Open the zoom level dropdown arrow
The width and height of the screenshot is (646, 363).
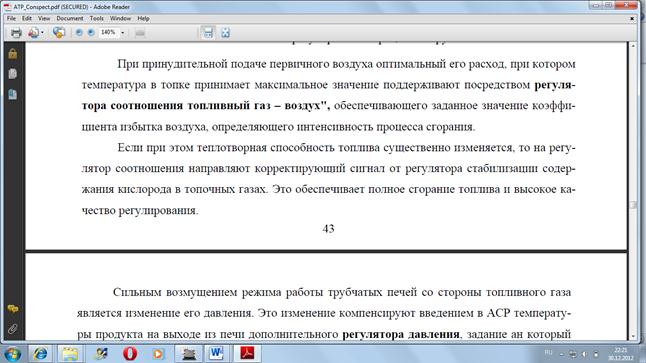(x=122, y=33)
